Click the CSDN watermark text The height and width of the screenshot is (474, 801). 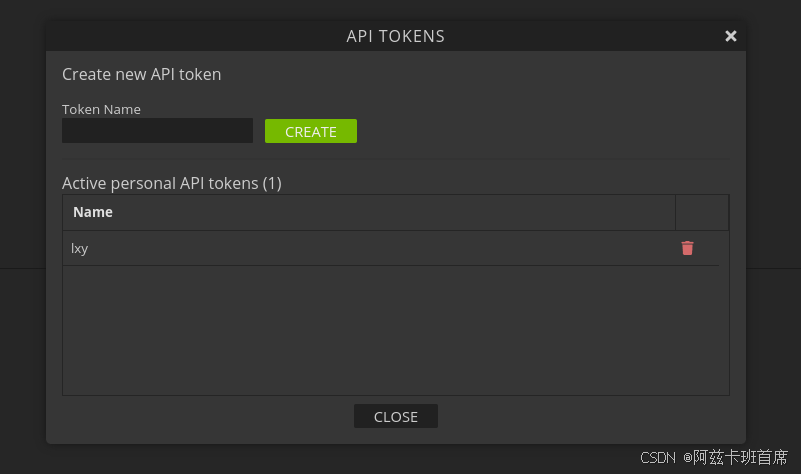[x=658, y=457]
